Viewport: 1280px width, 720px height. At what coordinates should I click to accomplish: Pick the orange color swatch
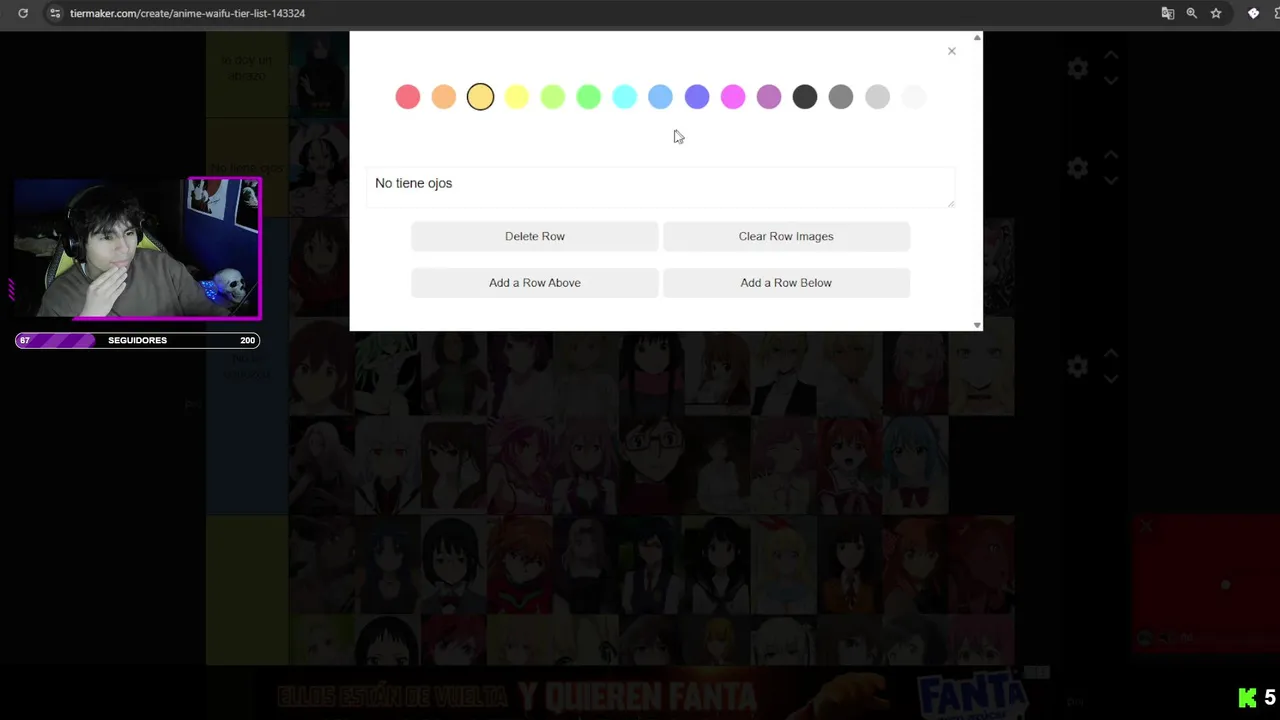point(444,97)
